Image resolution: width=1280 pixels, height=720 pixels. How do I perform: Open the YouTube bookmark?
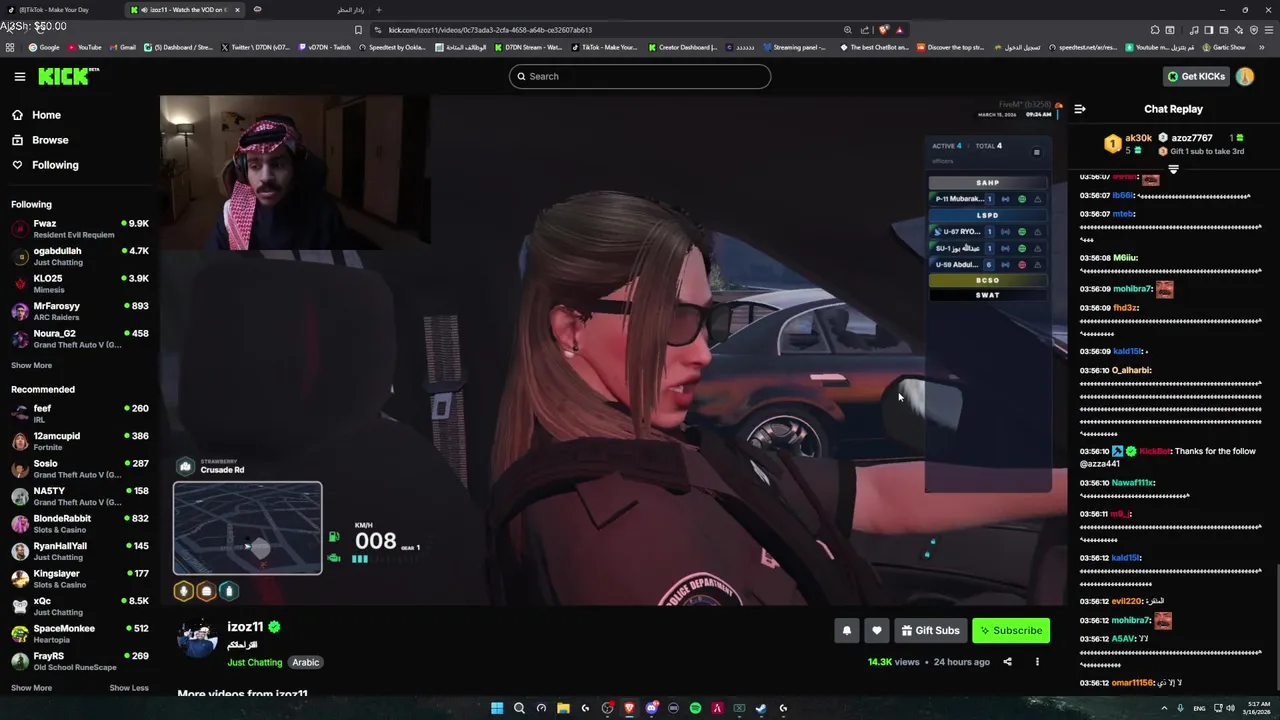[85, 47]
